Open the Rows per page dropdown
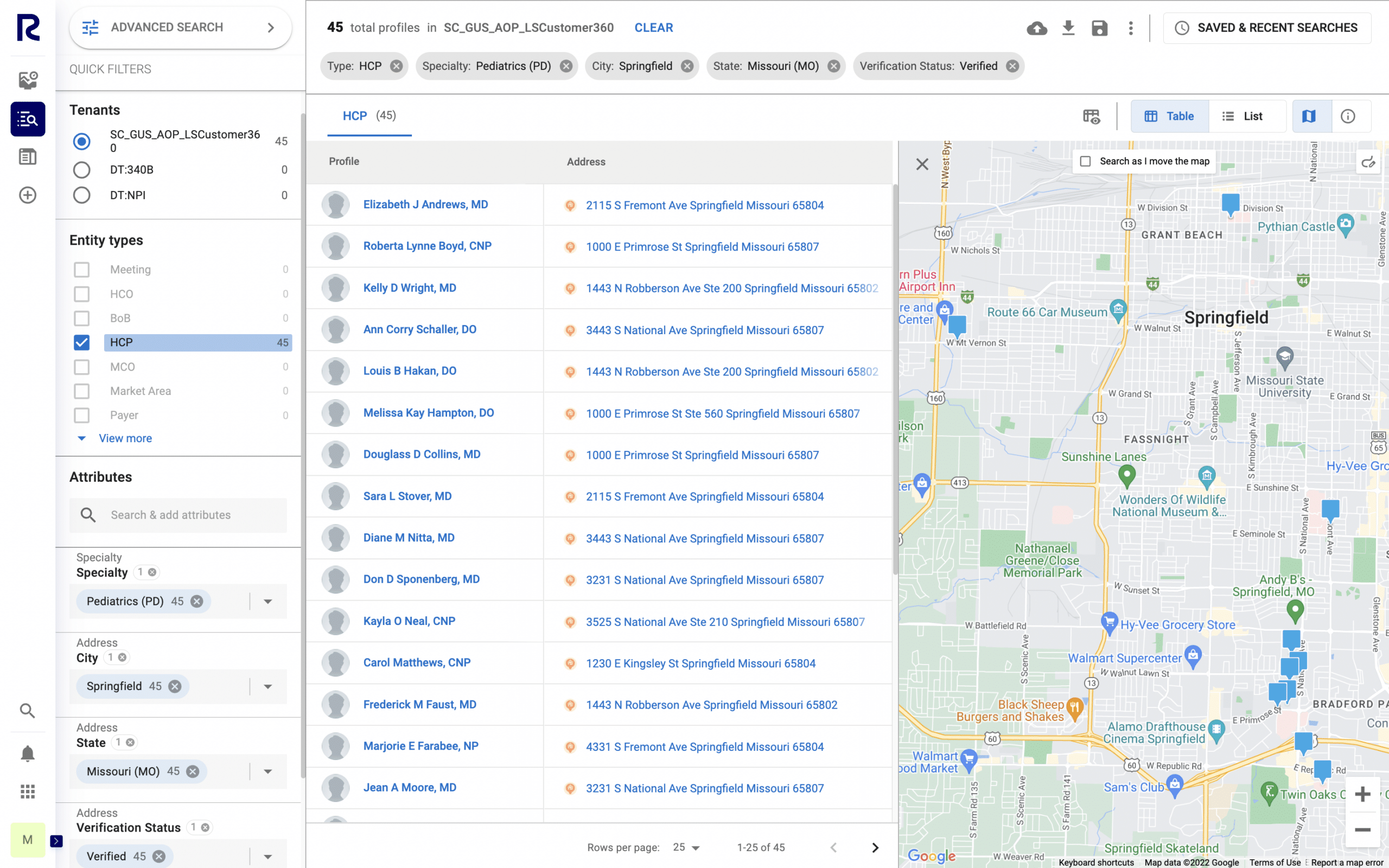The width and height of the screenshot is (1389, 868). click(686, 847)
